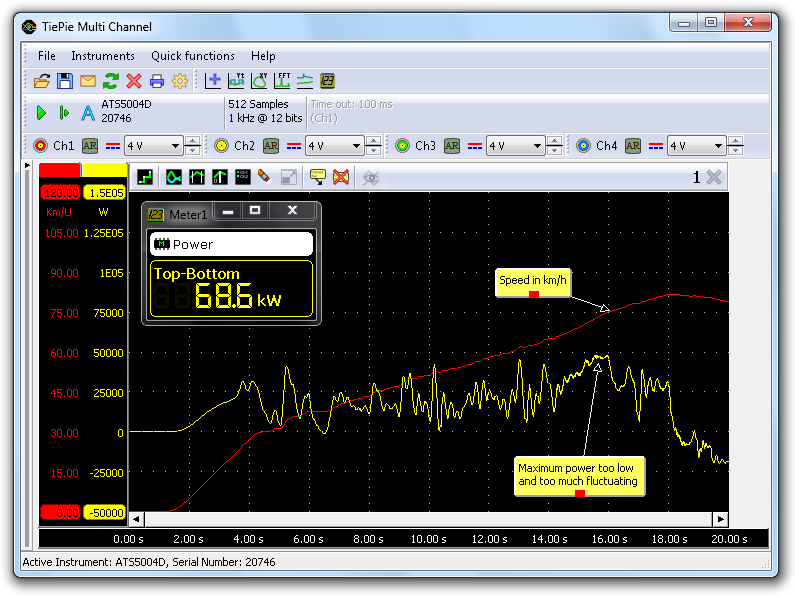The height and width of the screenshot is (596, 795).
Task: Click the red X delete icon
Action: [134, 81]
